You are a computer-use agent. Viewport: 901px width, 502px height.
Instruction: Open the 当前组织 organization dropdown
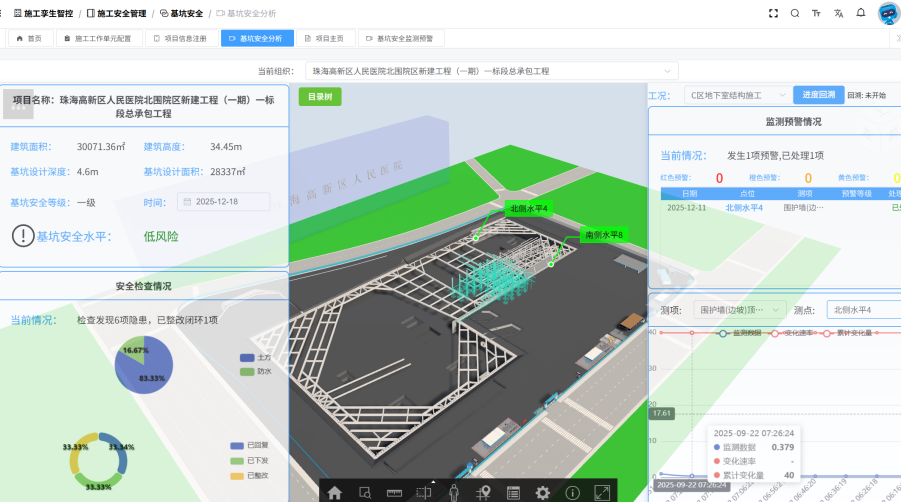492,71
